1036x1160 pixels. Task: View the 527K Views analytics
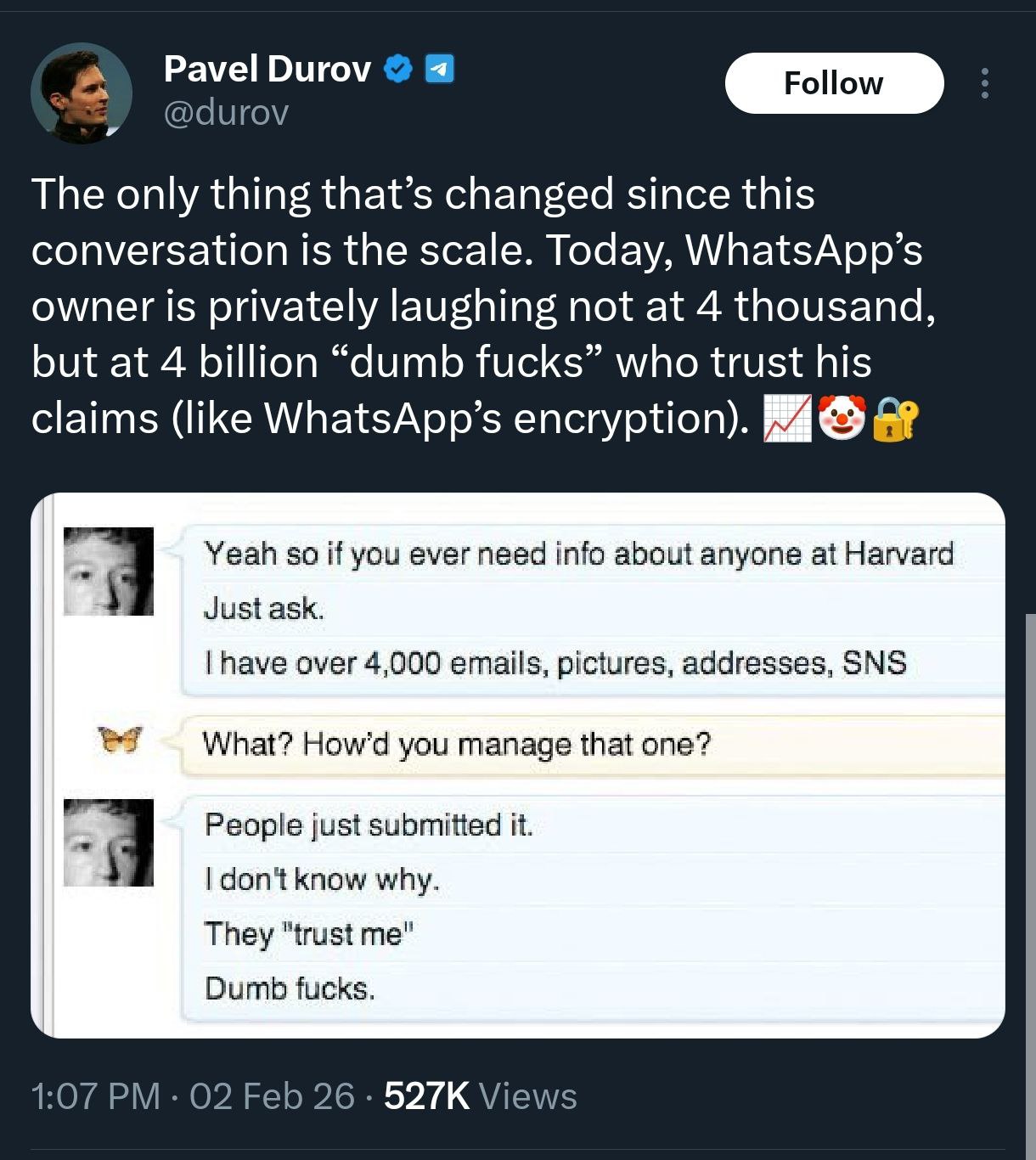[x=481, y=1096]
